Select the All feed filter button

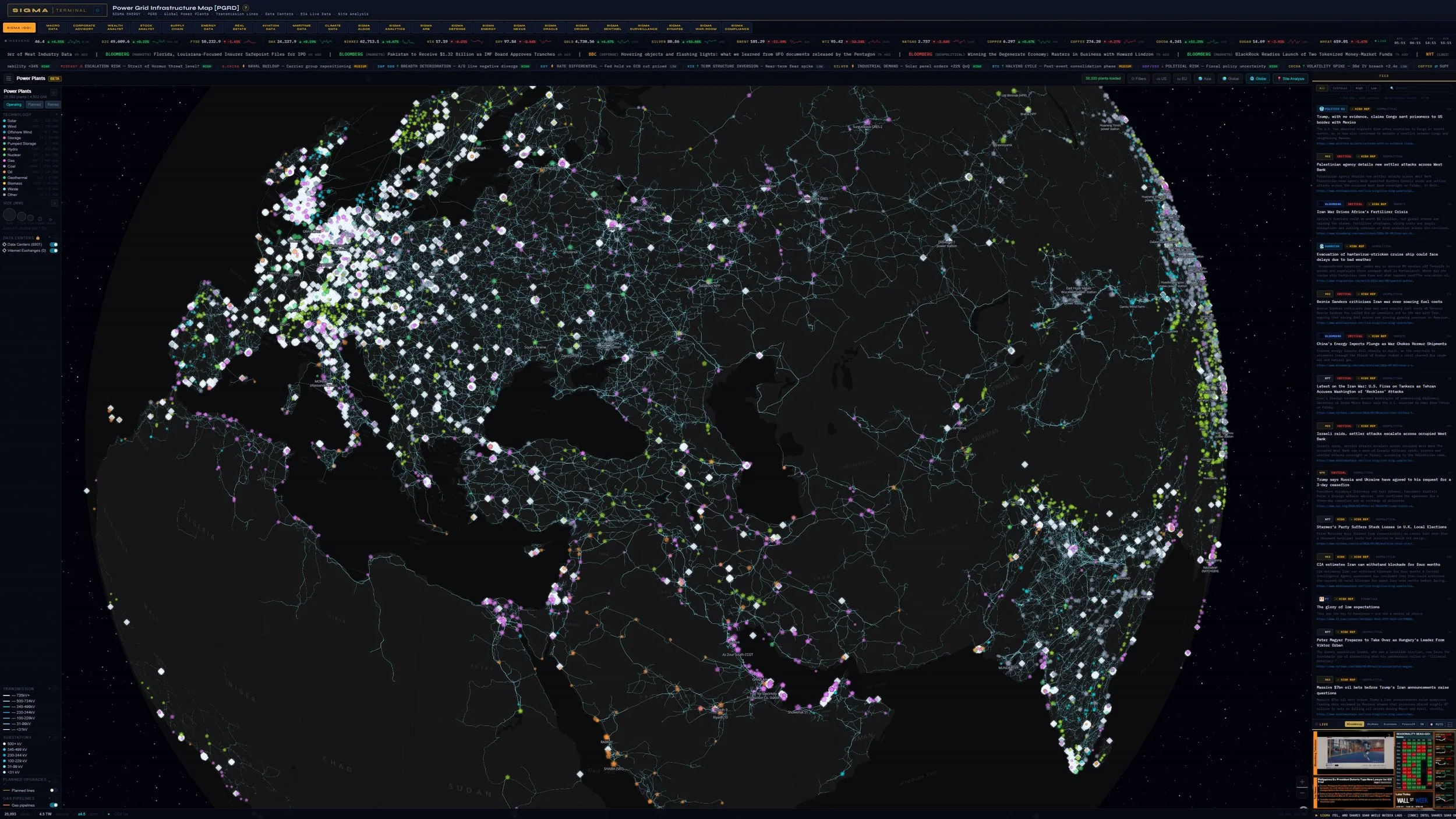point(1322,88)
